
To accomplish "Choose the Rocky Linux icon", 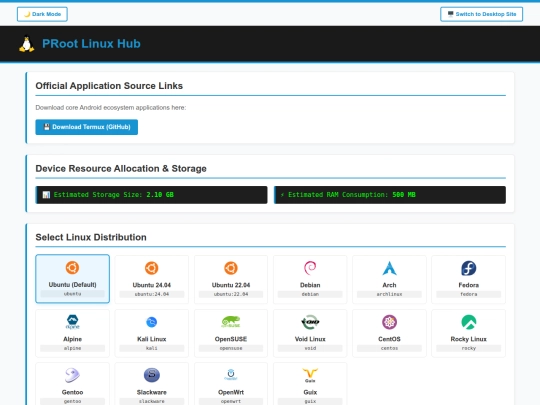I will [468, 322].
